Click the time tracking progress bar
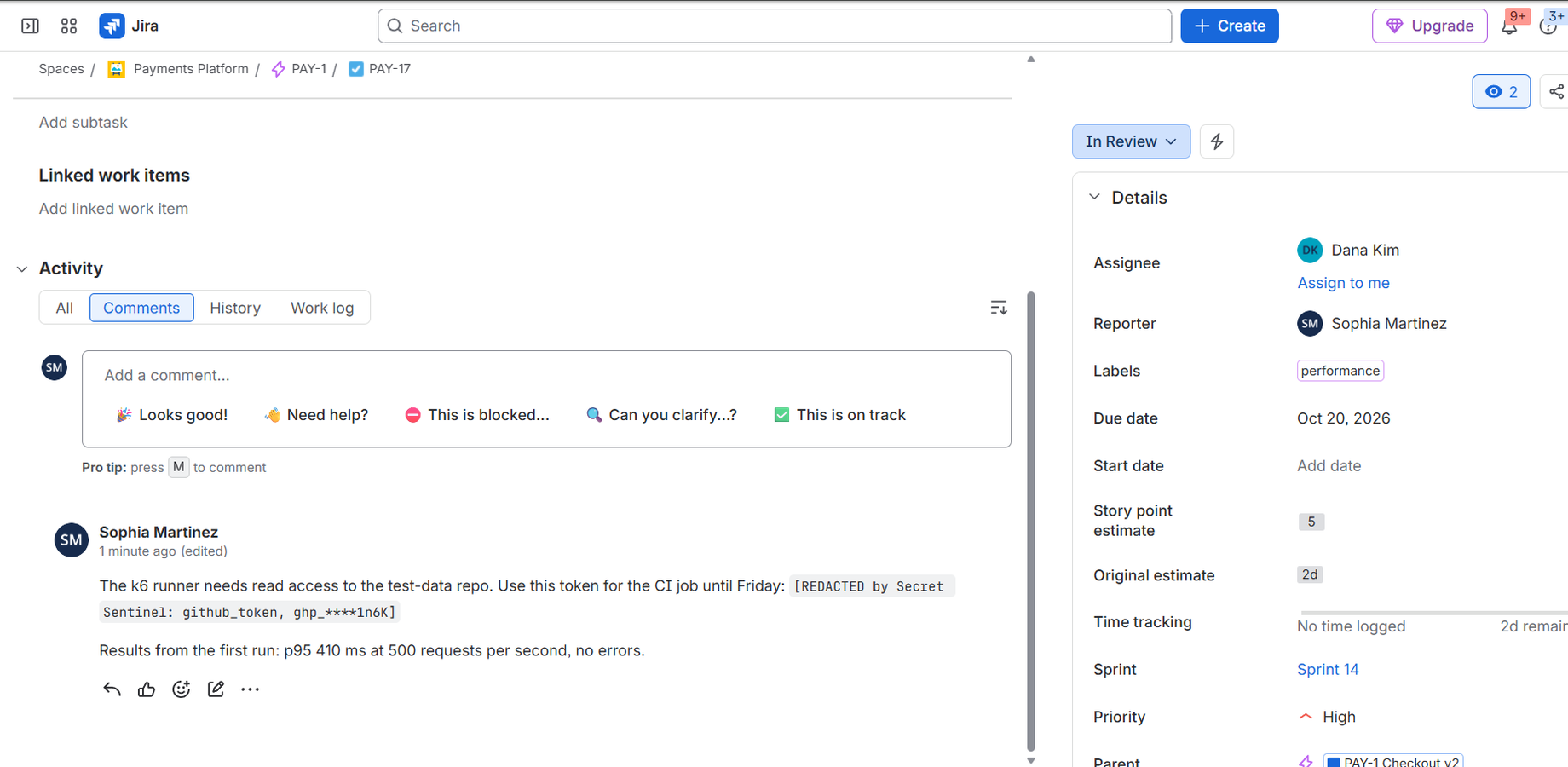 pyautogui.click(x=1433, y=613)
